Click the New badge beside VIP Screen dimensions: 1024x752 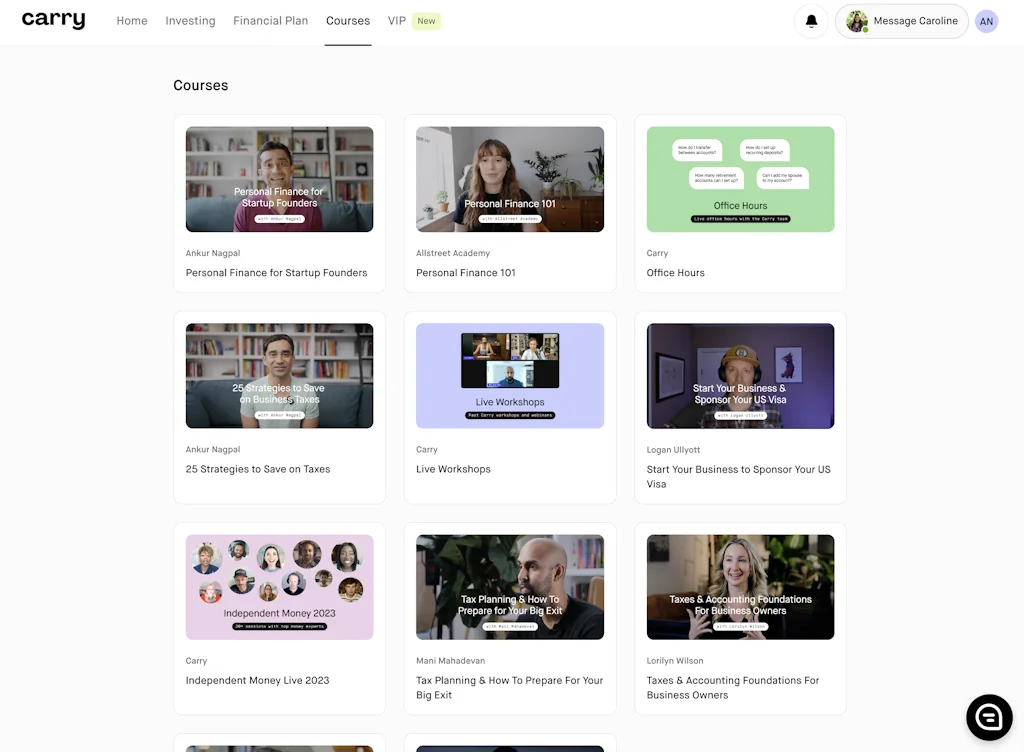click(426, 21)
